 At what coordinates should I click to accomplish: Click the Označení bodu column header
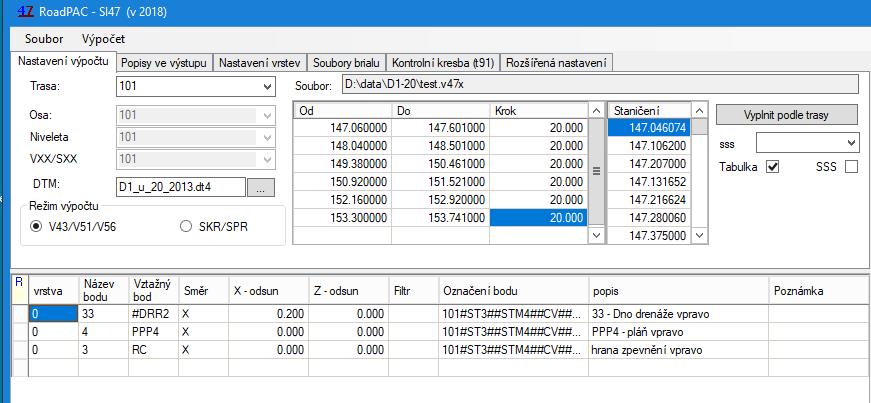click(x=513, y=290)
